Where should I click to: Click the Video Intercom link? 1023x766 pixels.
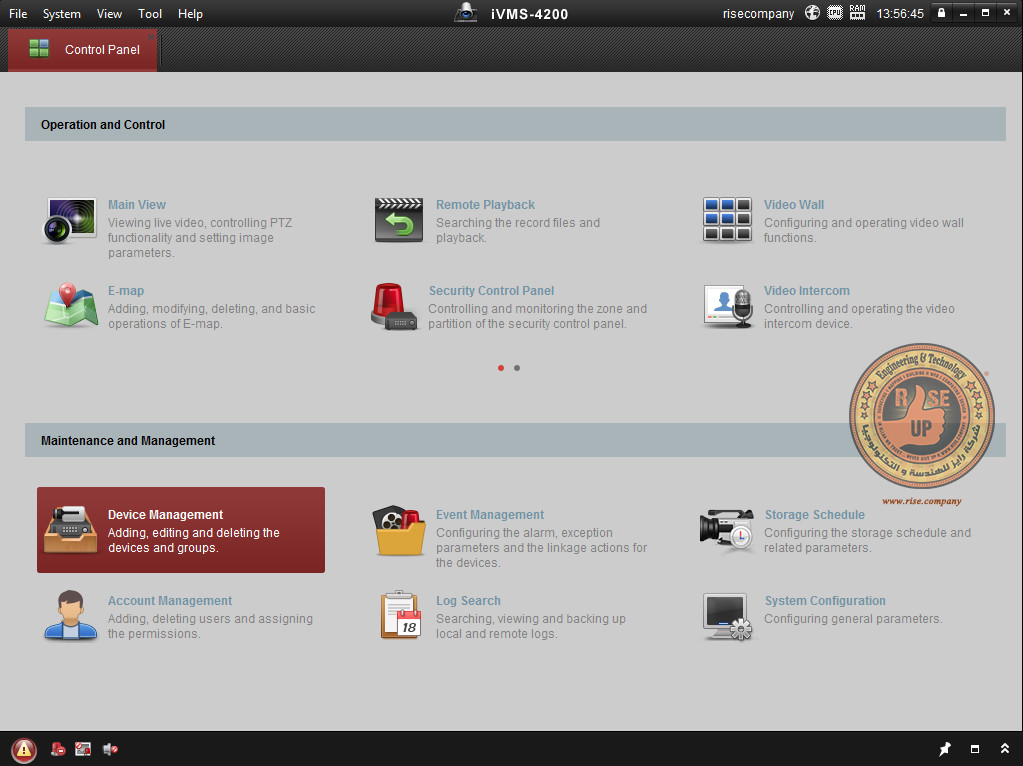[806, 291]
